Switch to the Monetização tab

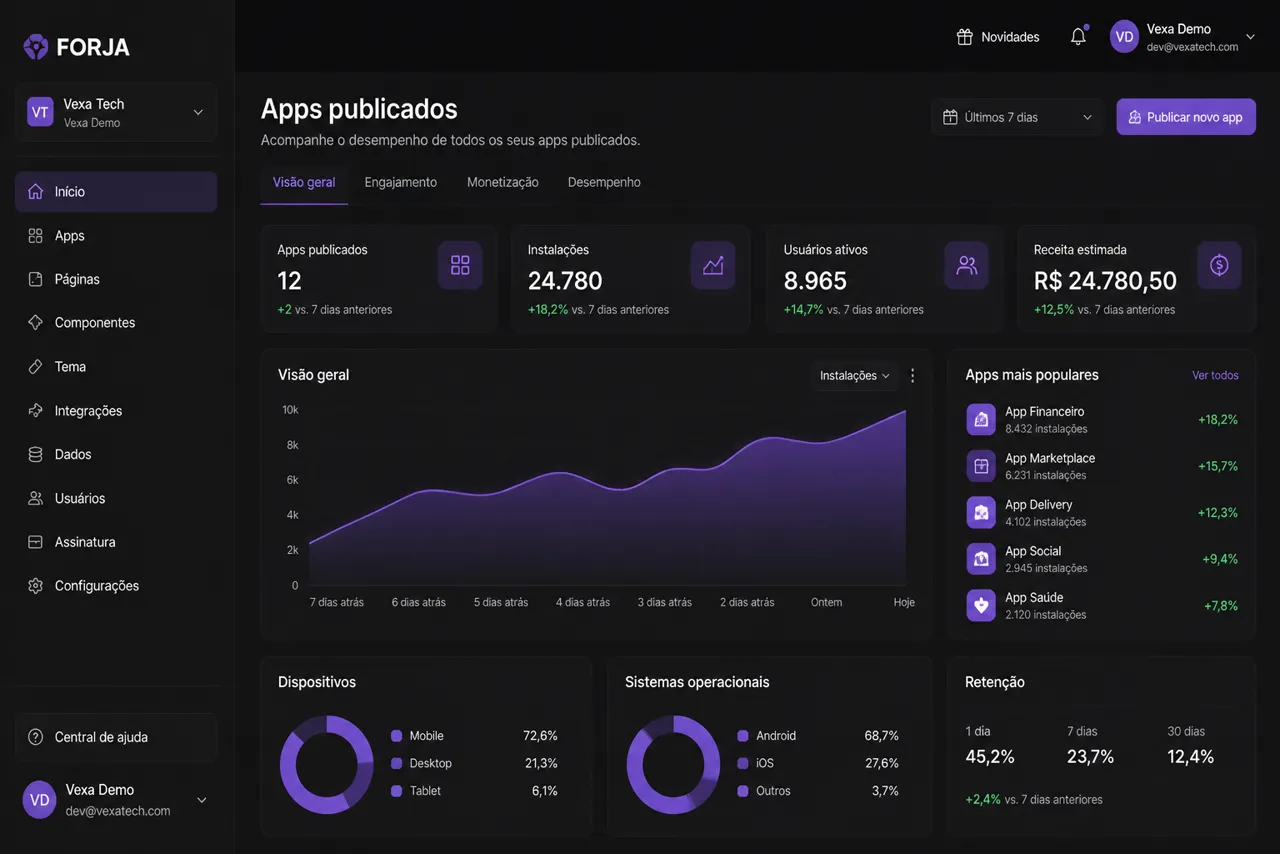point(502,183)
